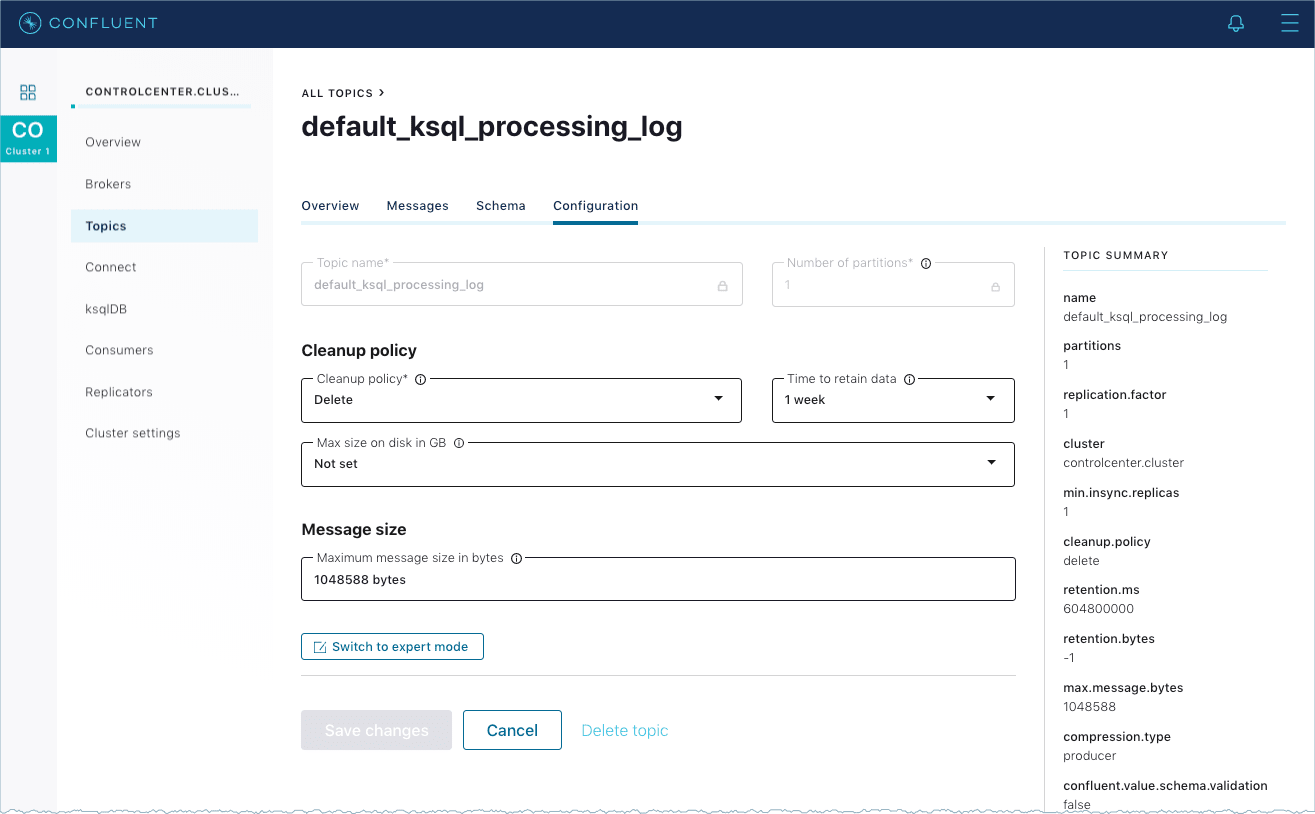1315x814 pixels.
Task: Click the Confluent logo icon
Action: point(30,23)
